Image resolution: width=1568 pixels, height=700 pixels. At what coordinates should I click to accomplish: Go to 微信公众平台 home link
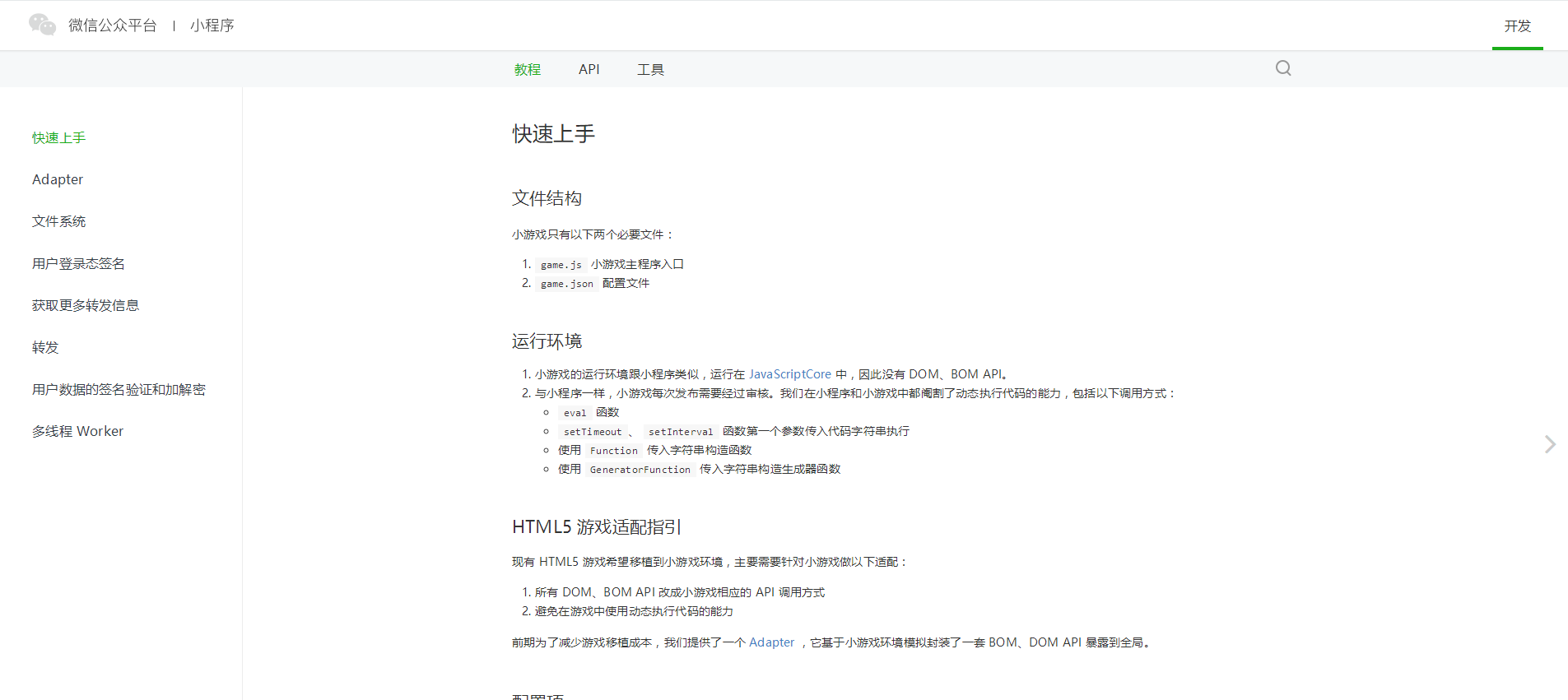tap(113, 25)
